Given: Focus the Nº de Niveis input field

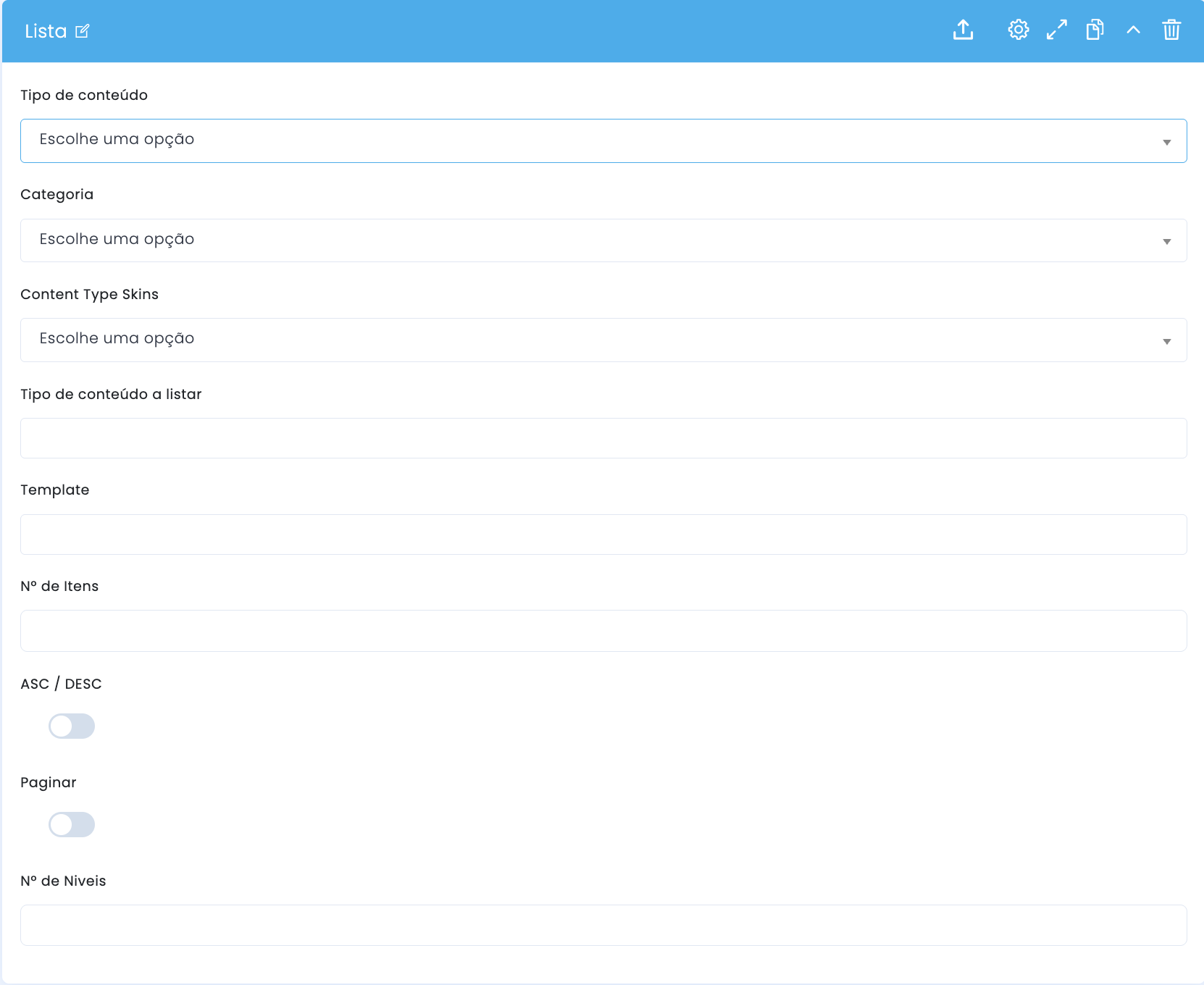Looking at the screenshot, I should 603,925.
